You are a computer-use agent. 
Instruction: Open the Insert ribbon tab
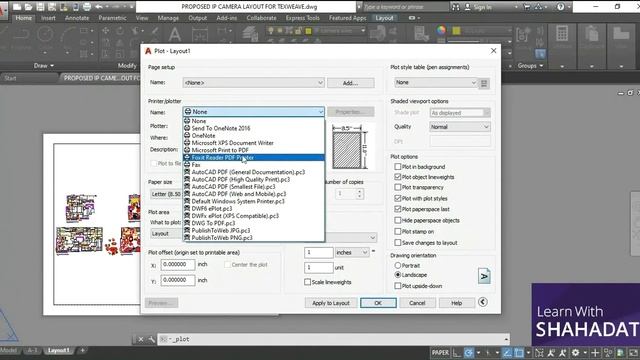coord(48,18)
